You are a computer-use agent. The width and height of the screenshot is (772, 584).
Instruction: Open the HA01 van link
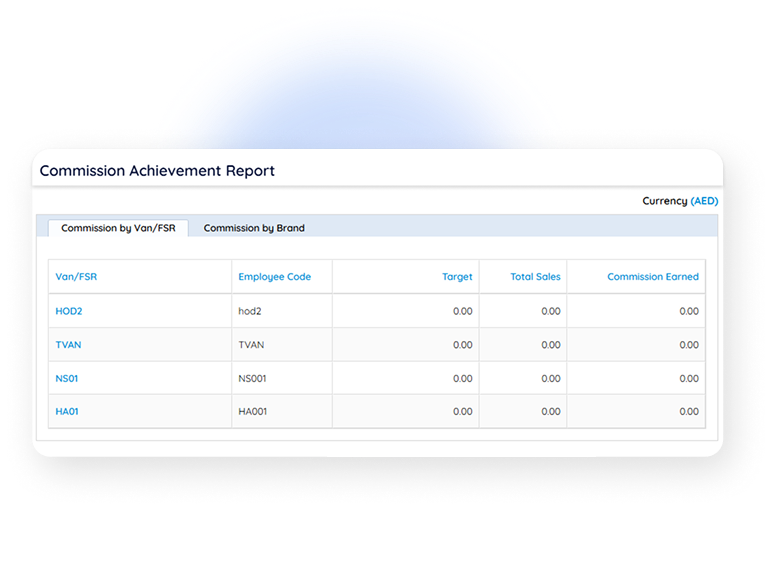point(67,412)
